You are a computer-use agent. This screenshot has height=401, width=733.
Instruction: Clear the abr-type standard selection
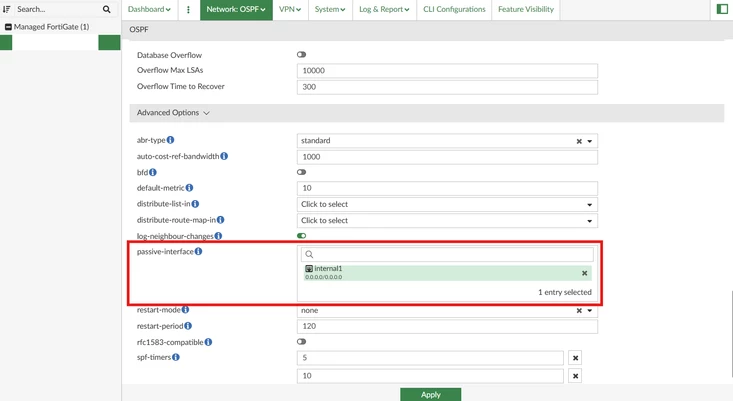pos(579,141)
